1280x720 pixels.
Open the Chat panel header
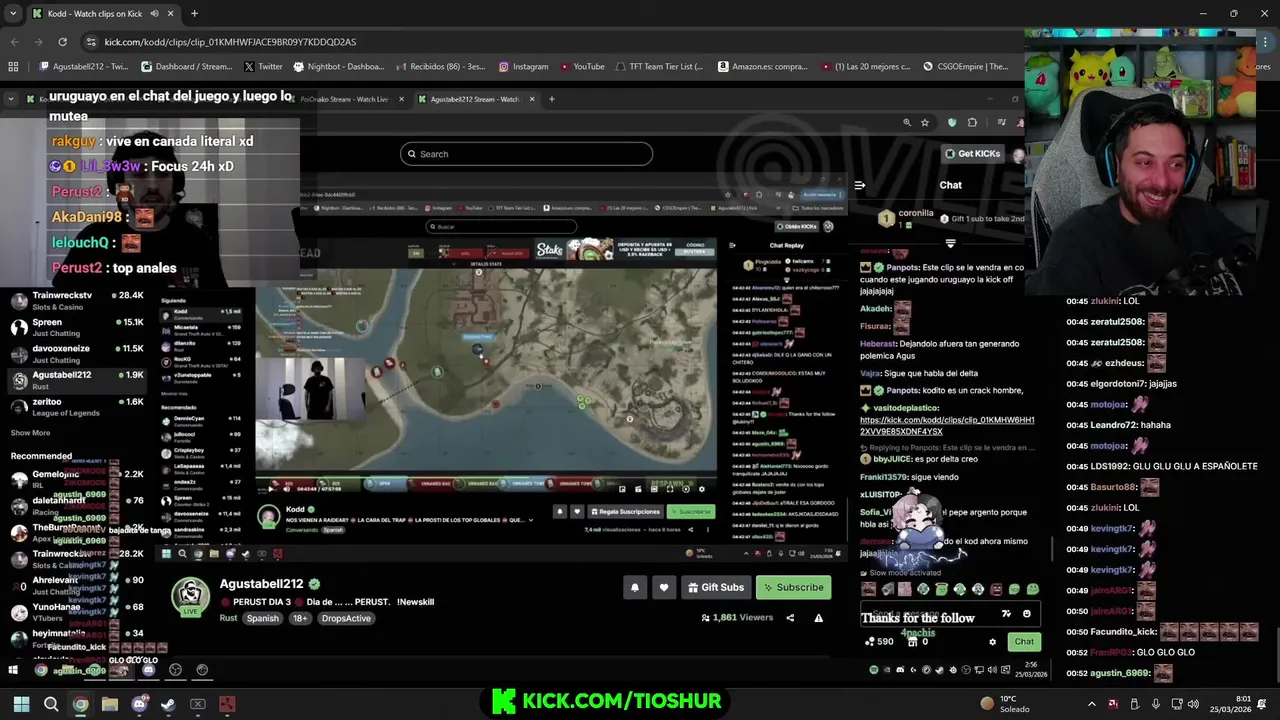click(950, 185)
